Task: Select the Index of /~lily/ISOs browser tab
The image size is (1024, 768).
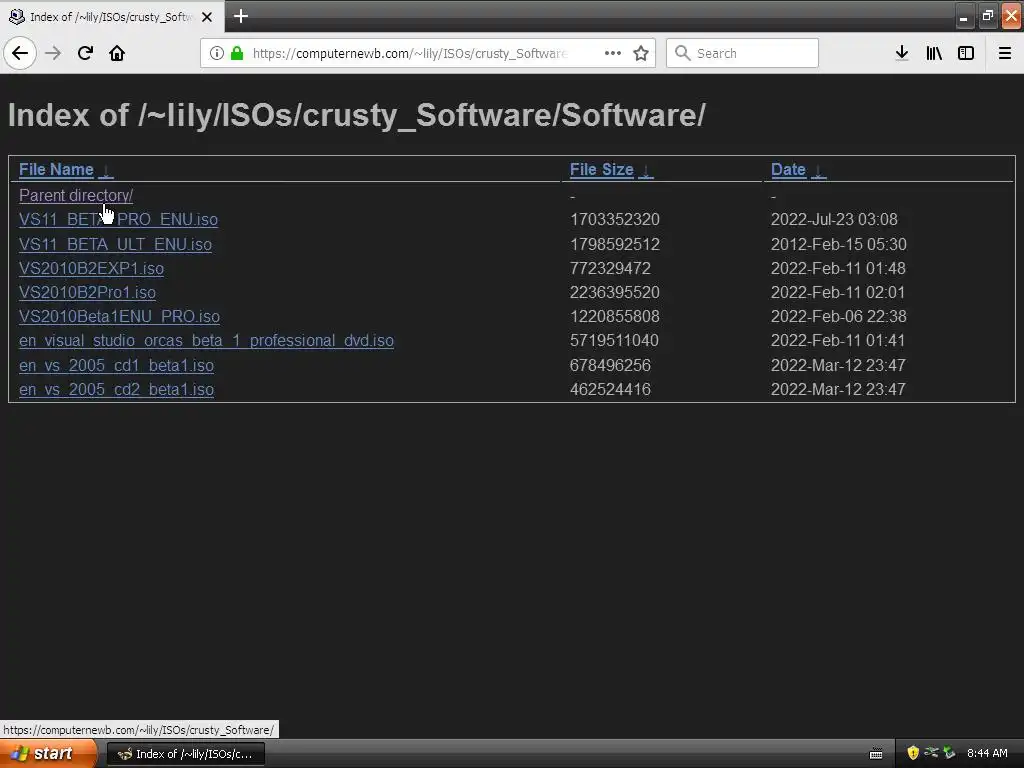Action: [111, 17]
